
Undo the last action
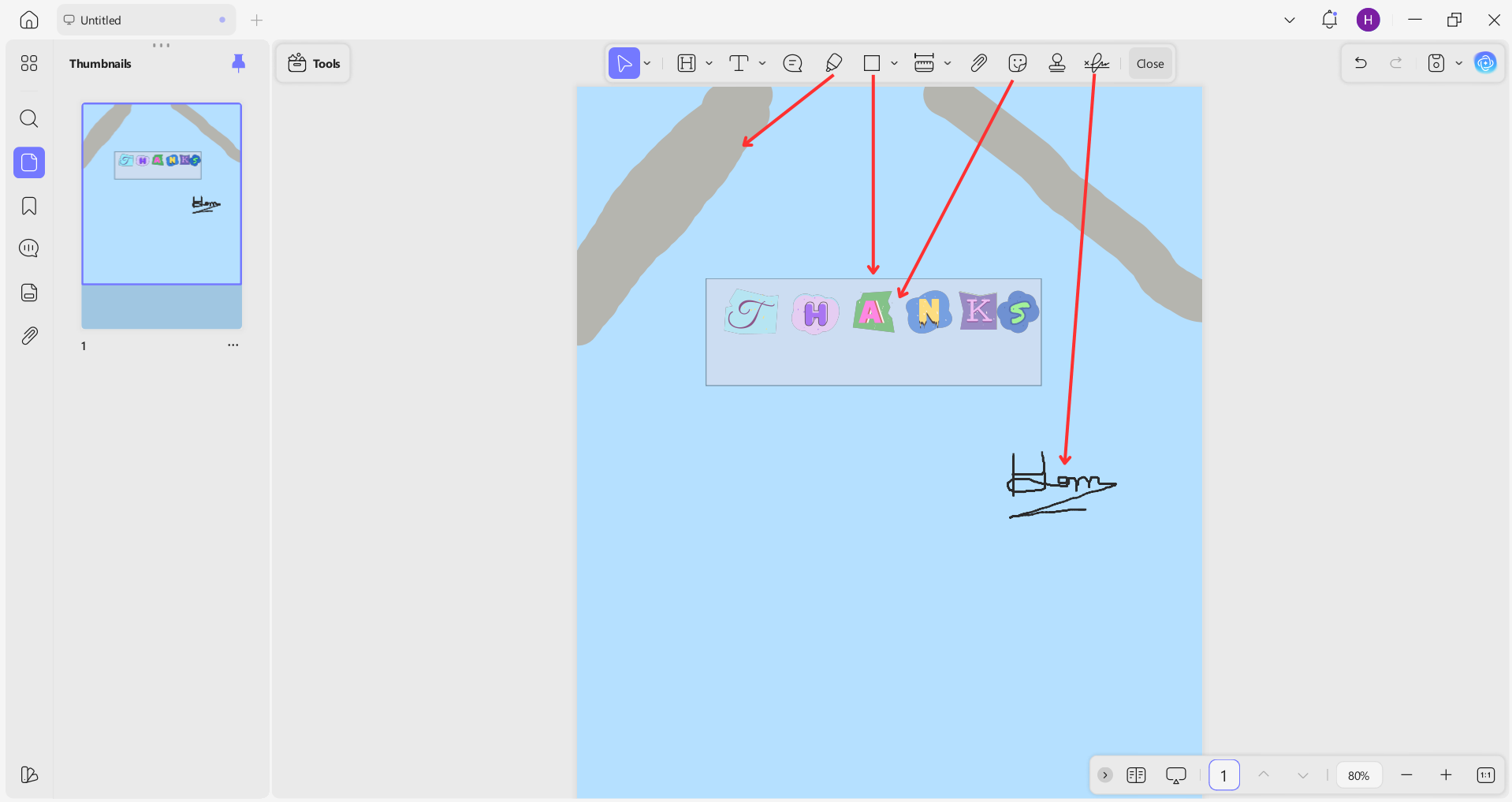(x=1361, y=63)
